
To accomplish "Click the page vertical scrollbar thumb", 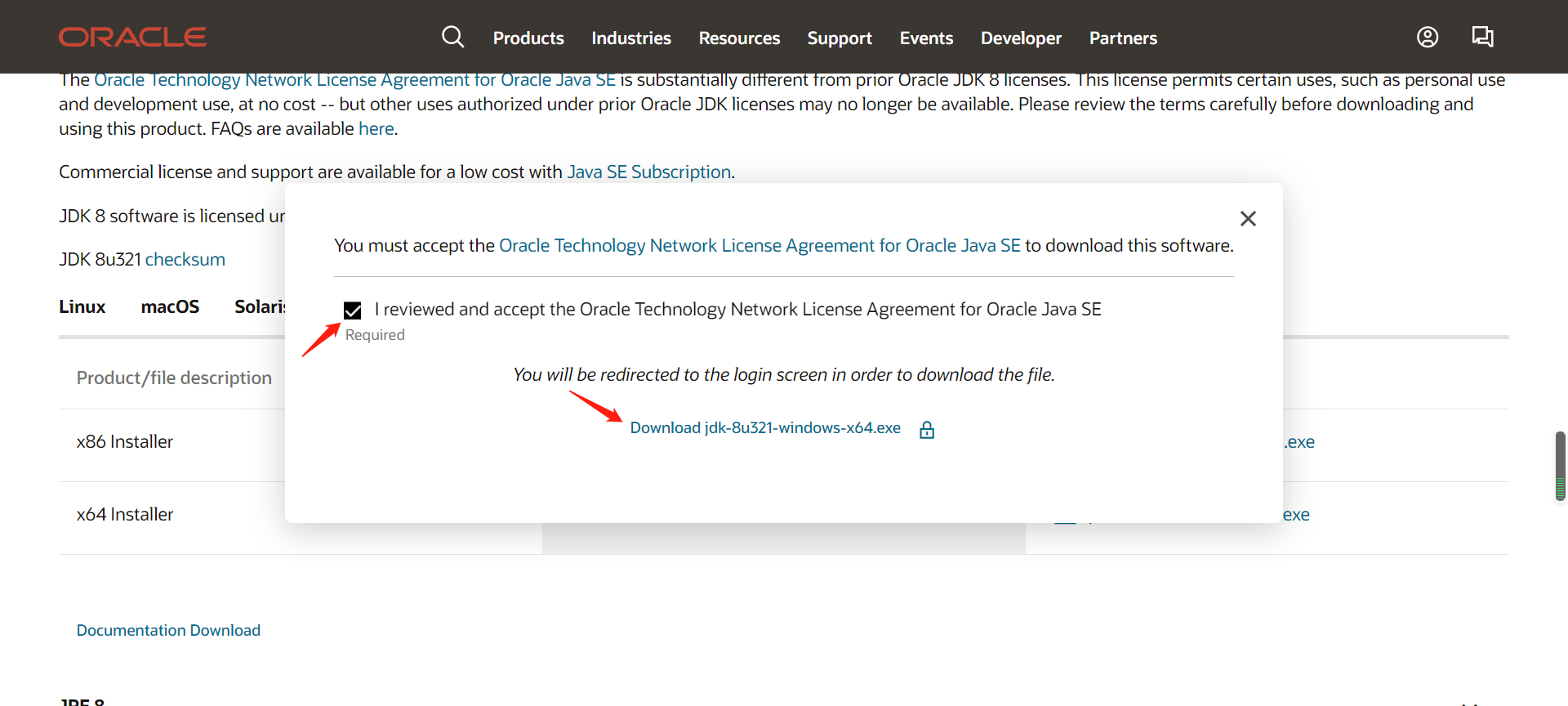I will 1561,466.
